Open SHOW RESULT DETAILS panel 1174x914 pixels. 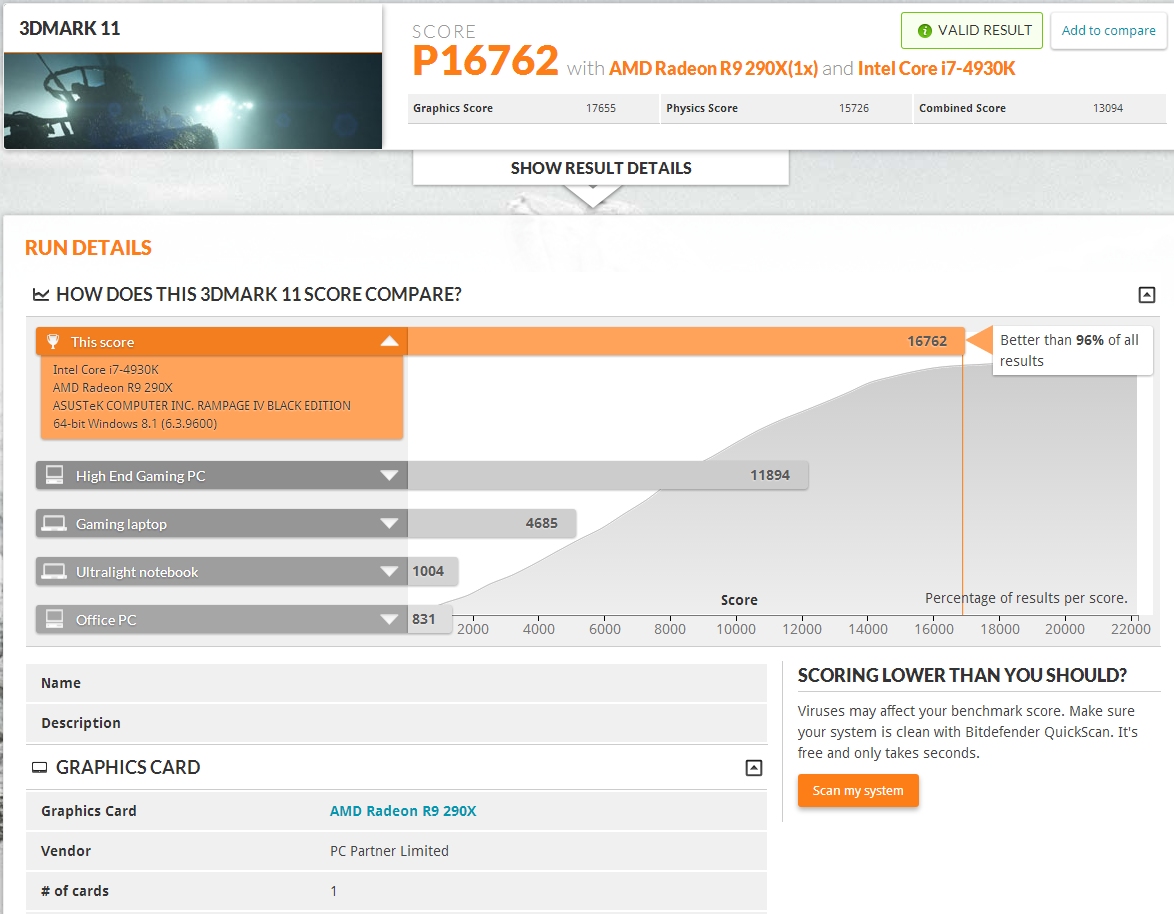click(x=600, y=168)
